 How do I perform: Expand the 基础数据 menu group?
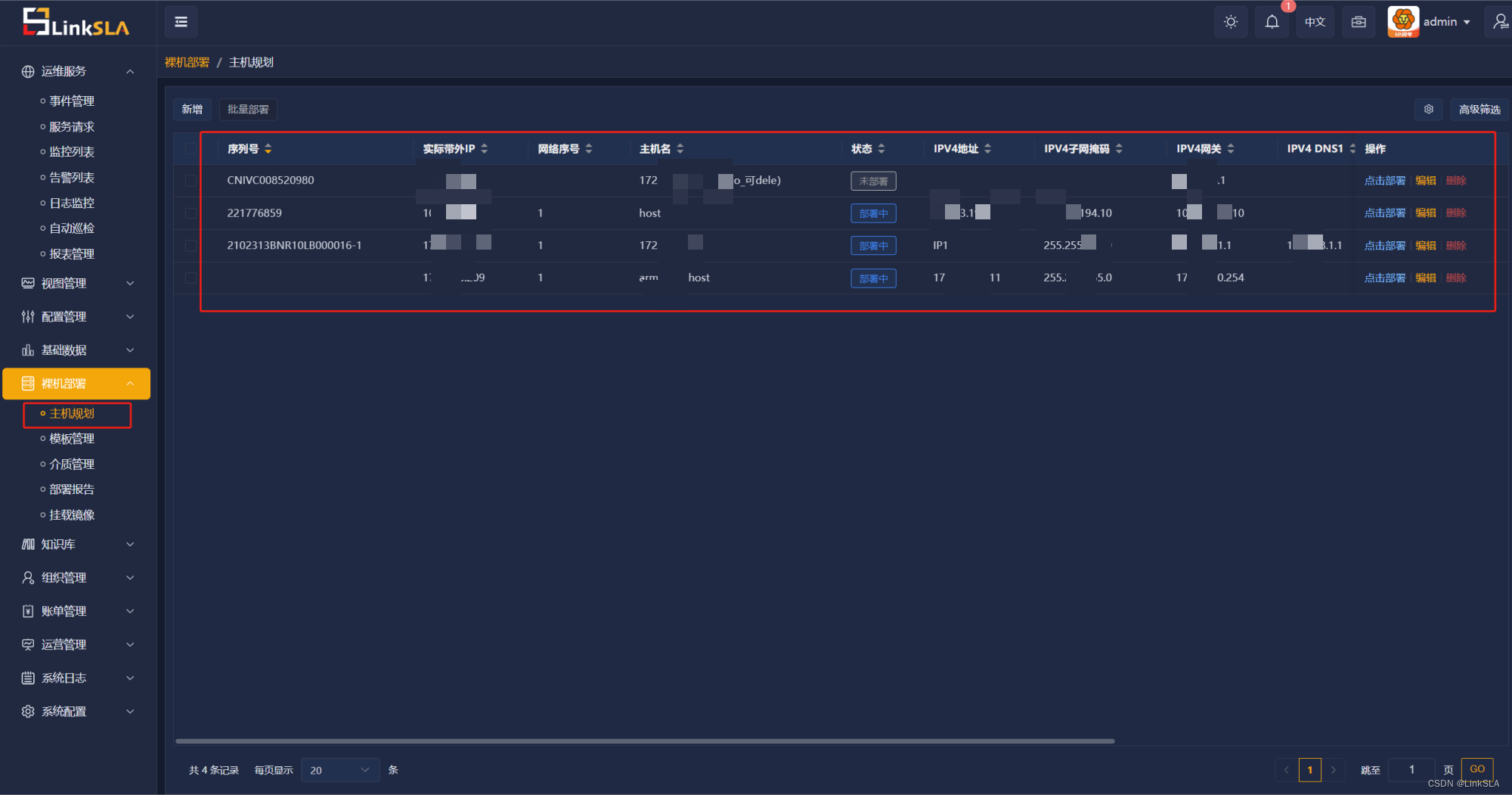130,349
